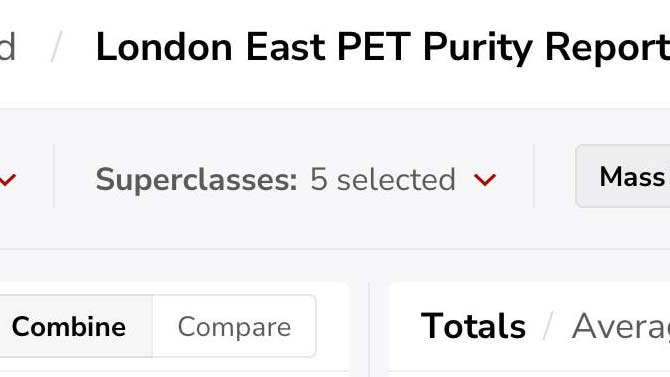670x377 pixels.
Task: Click the word "Report" in the page heading
Action: [607, 48]
